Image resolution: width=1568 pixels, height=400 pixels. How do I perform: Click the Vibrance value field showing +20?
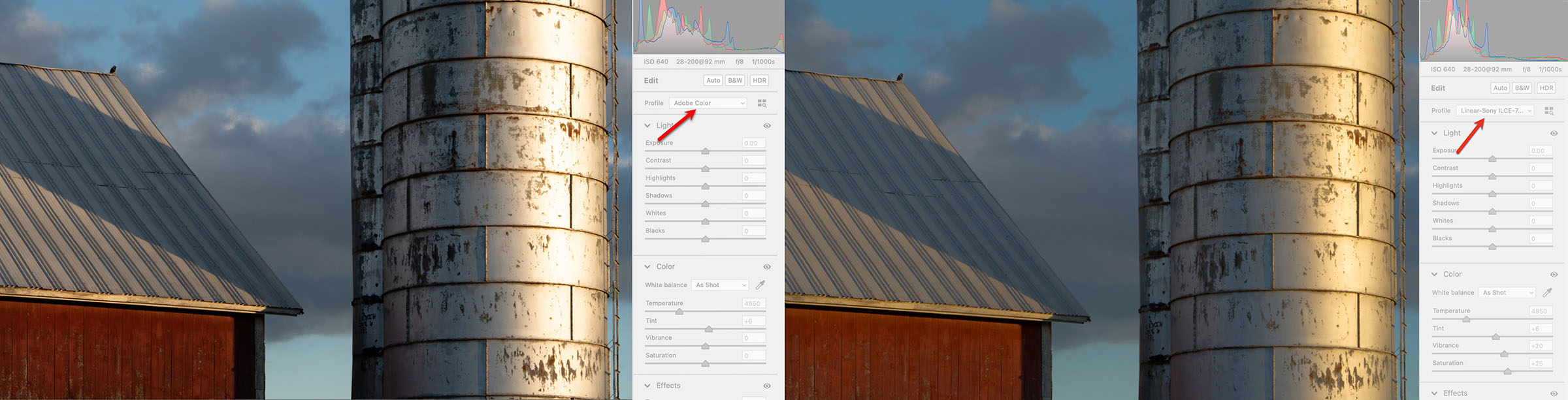[x=1540, y=346]
